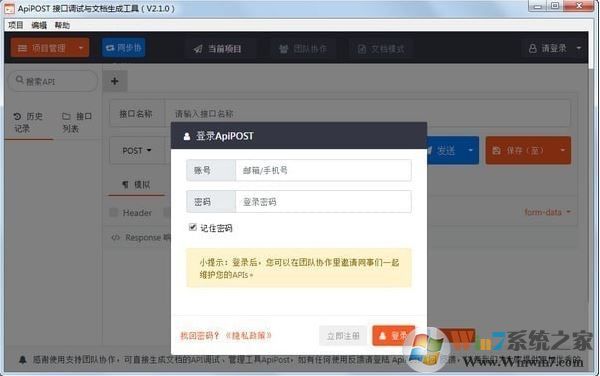Click the Response code icon
The height and width of the screenshot is (376, 600).
[115, 238]
